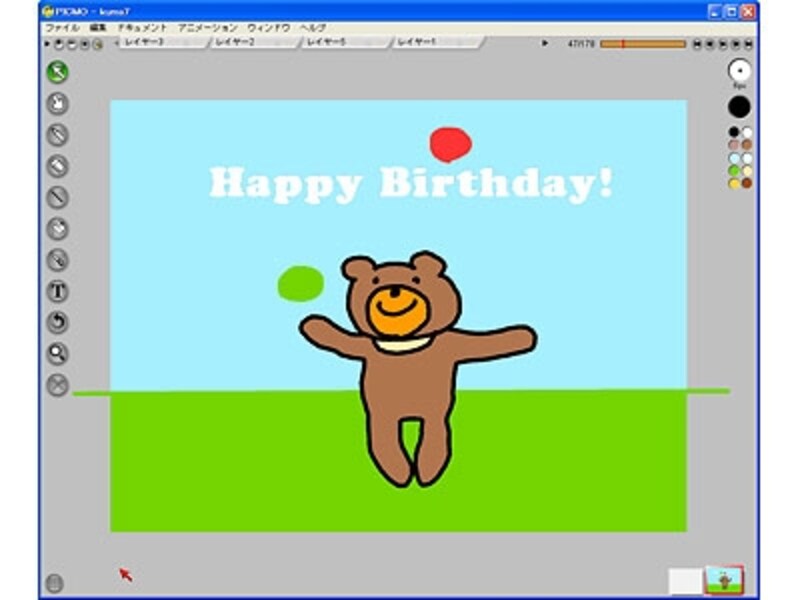Click the Happy Birthday! text on canvas
The width and height of the screenshot is (800, 600).
pyautogui.click(x=411, y=185)
